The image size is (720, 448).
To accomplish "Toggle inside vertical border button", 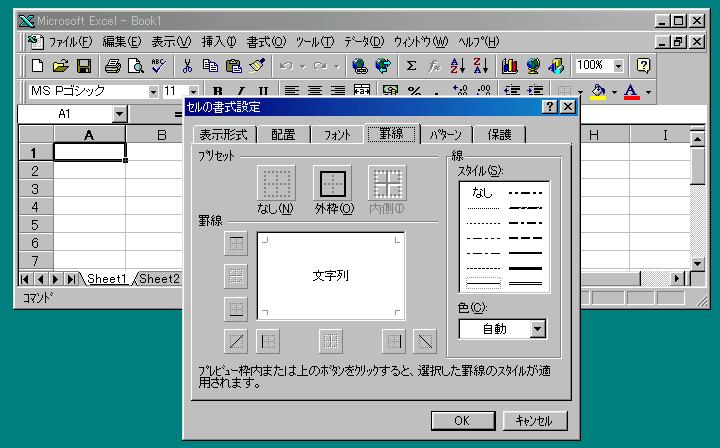I will click(331, 342).
